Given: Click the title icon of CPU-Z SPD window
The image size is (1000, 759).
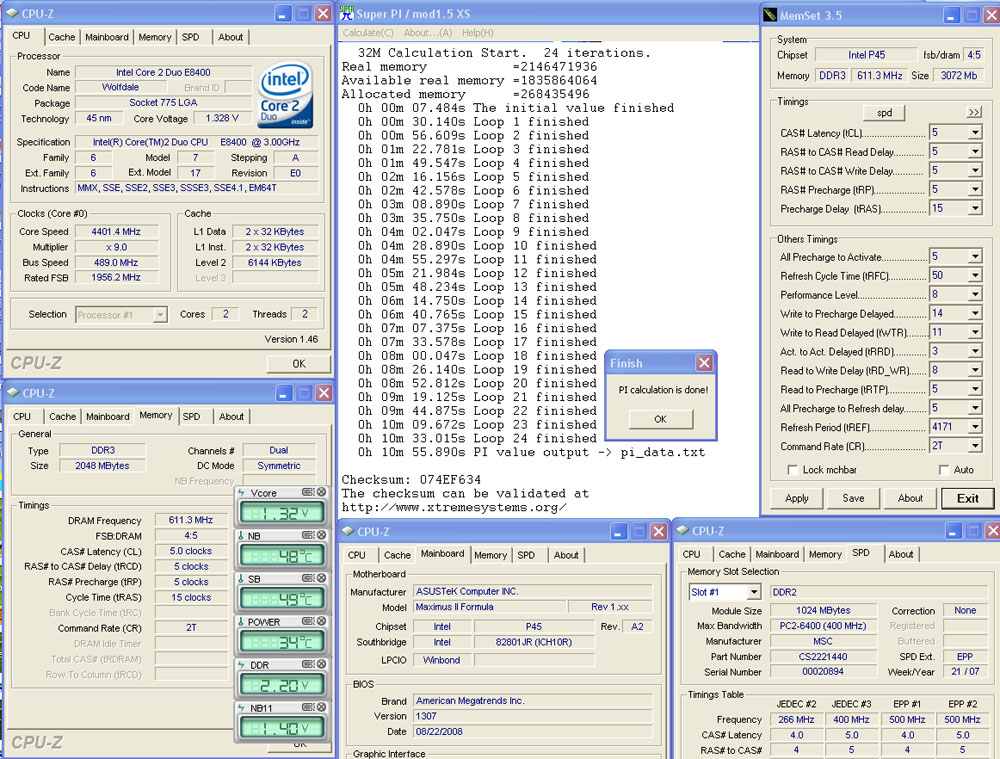Looking at the screenshot, I should [x=682, y=531].
